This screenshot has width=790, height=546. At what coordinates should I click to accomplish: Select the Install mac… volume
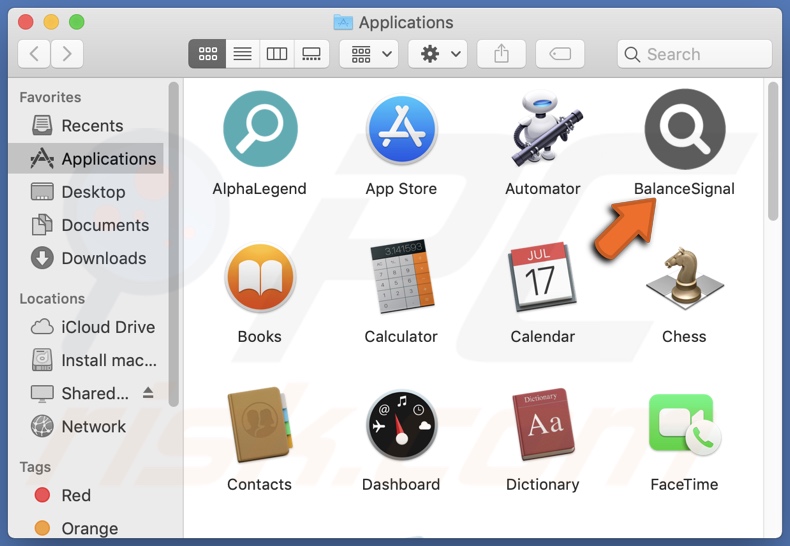point(86,360)
